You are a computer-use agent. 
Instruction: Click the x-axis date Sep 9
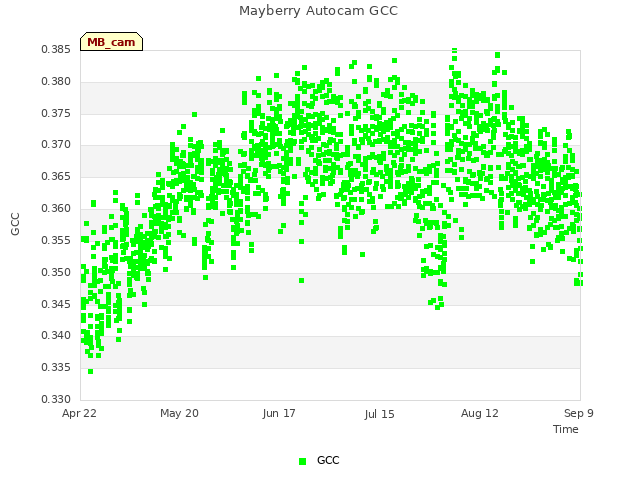click(579, 413)
